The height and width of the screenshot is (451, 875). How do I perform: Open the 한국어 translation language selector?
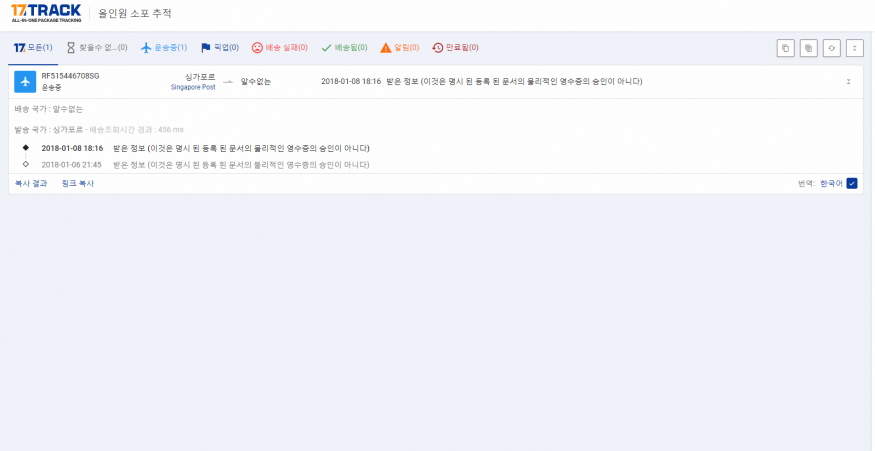coord(831,184)
